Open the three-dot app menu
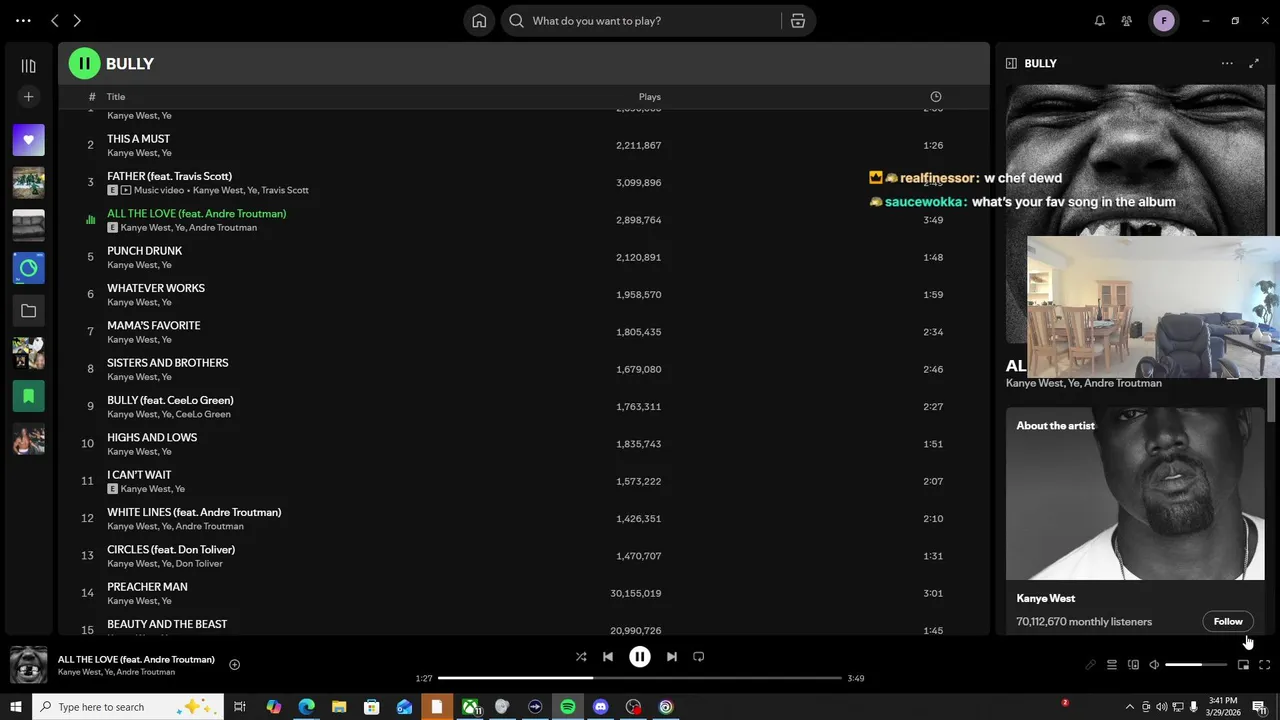 coord(23,21)
